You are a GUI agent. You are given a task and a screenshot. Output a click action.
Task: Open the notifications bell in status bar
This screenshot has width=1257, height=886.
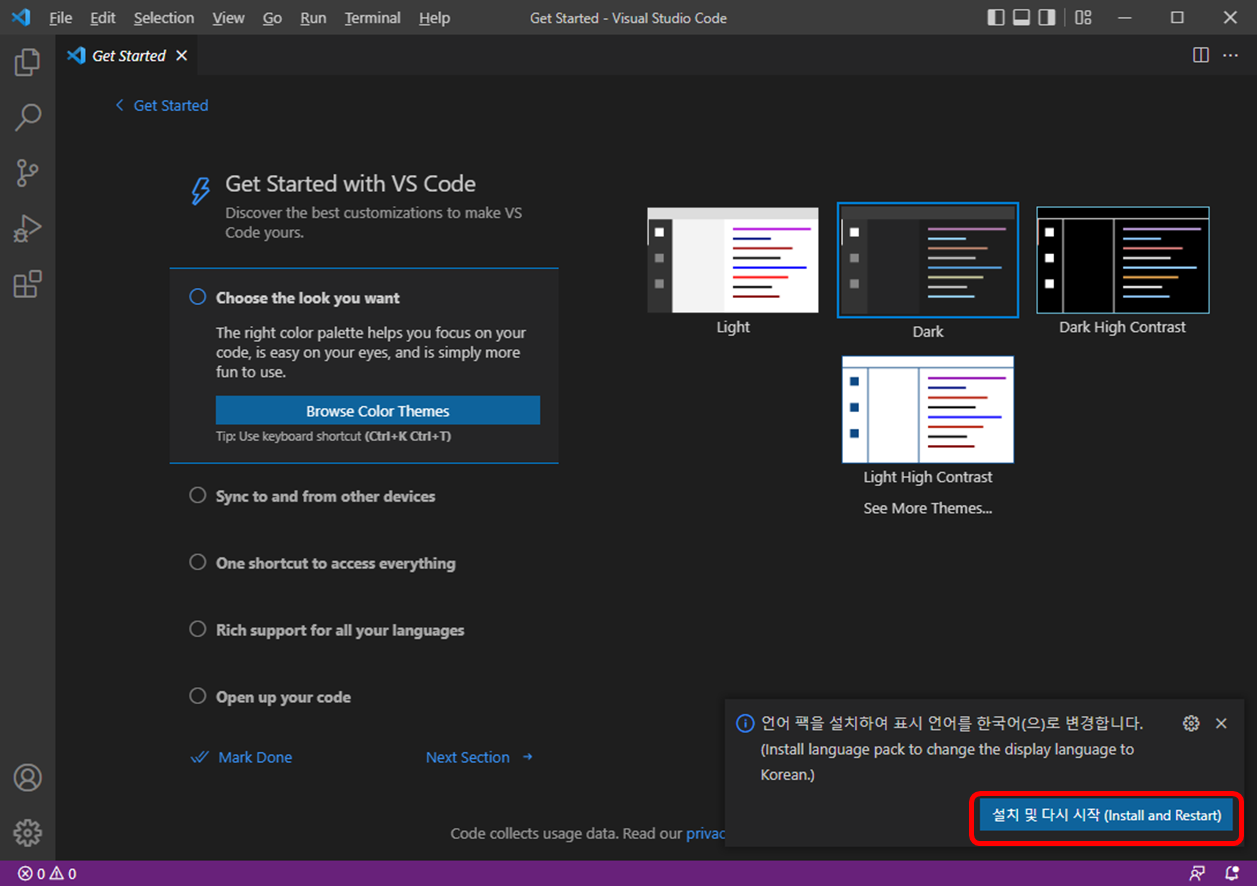pyautogui.click(x=1231, y=874)
